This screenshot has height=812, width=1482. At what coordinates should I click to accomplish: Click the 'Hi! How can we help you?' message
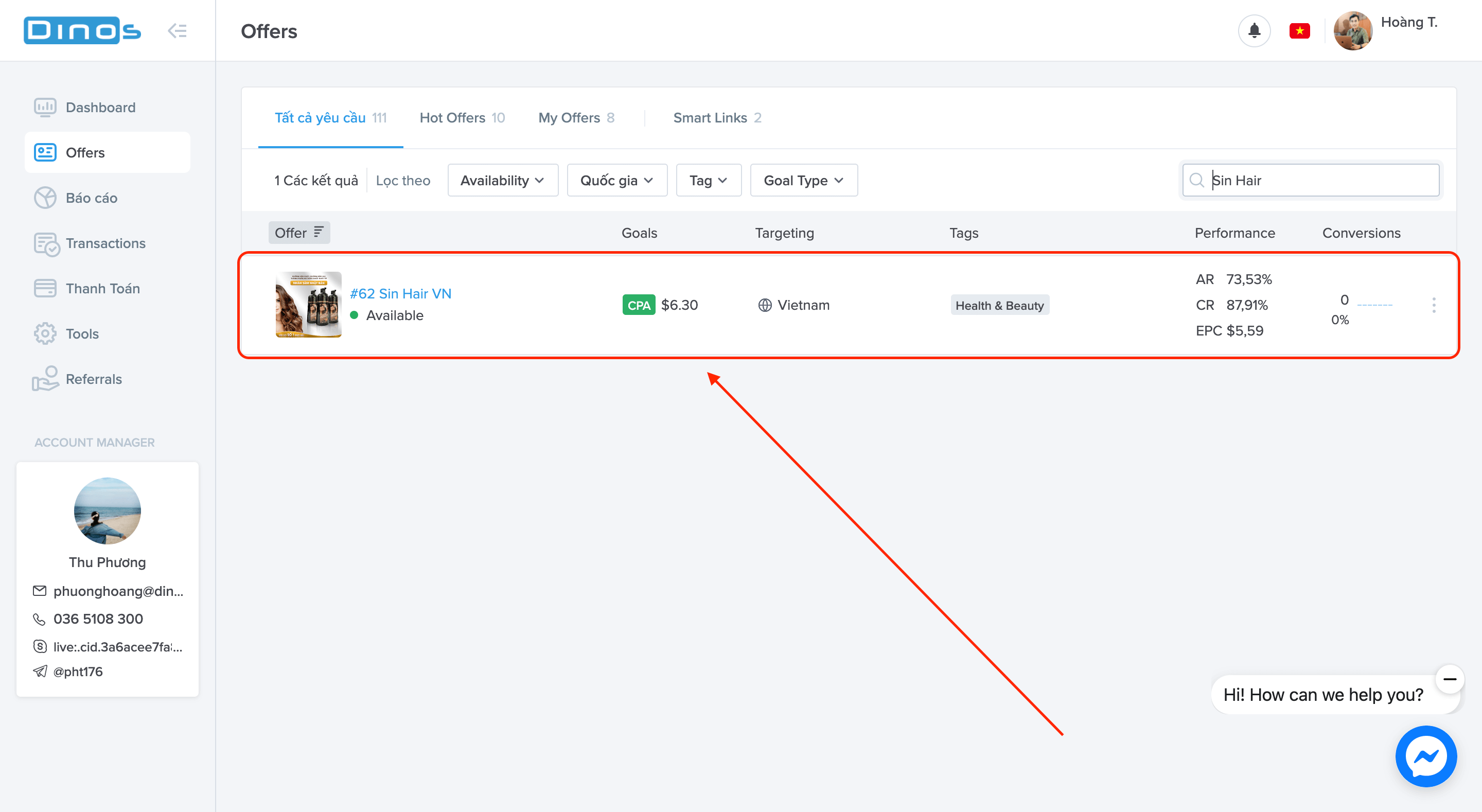1323,695
